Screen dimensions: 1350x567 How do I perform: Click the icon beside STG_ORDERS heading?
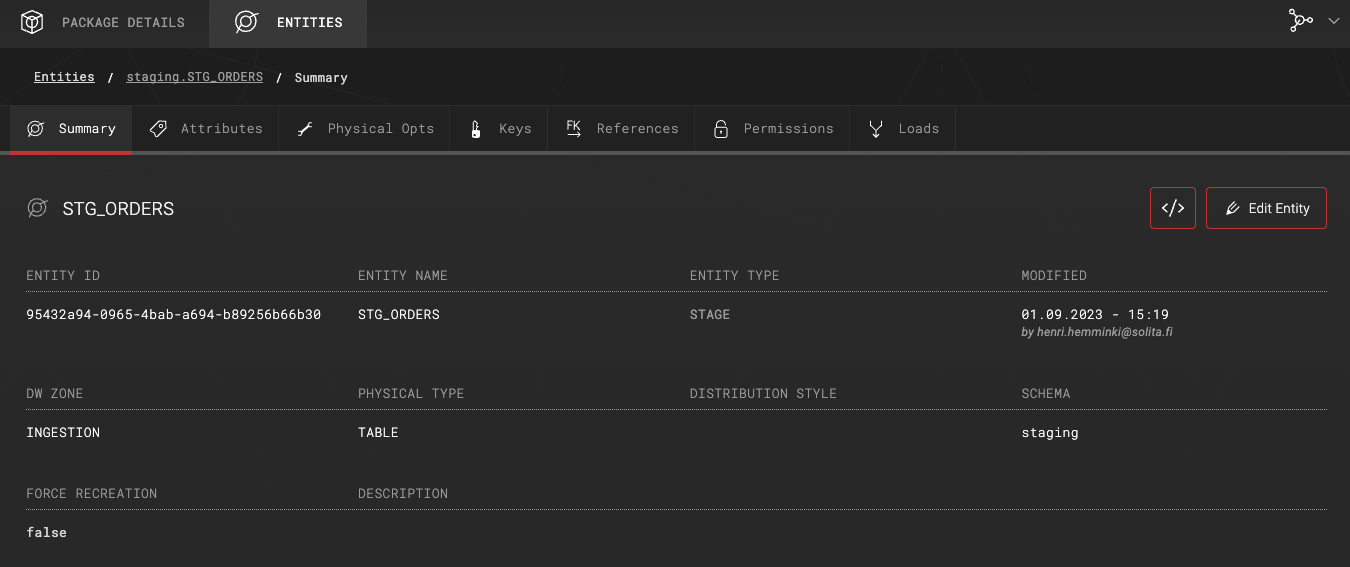[x=38, y=208]
